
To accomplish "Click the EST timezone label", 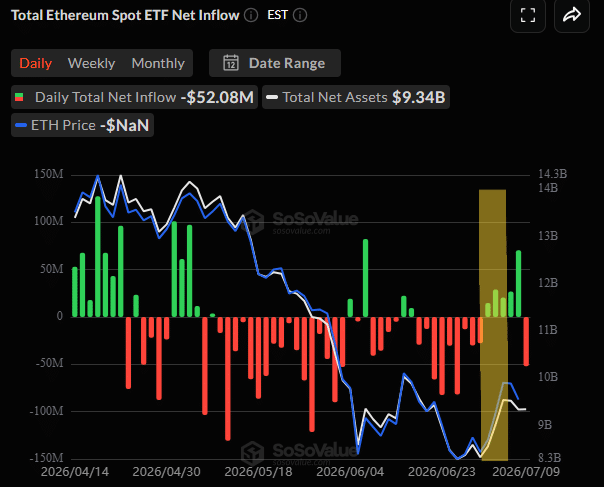I will tap(277, 15).
